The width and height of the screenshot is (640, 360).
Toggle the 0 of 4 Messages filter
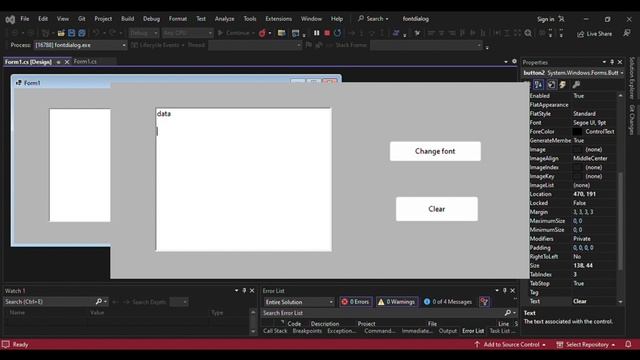tap(448, 302)
